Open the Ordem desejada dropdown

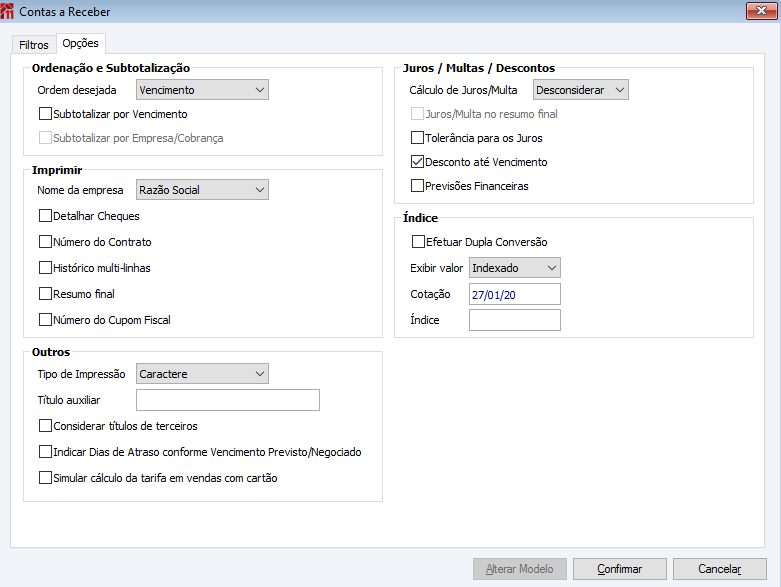pos(202,90)
